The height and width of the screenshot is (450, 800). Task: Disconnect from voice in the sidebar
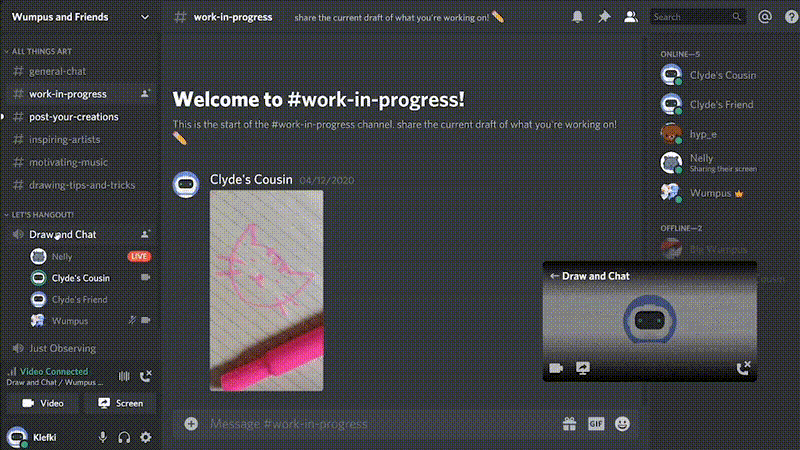[x=145, y=376]
